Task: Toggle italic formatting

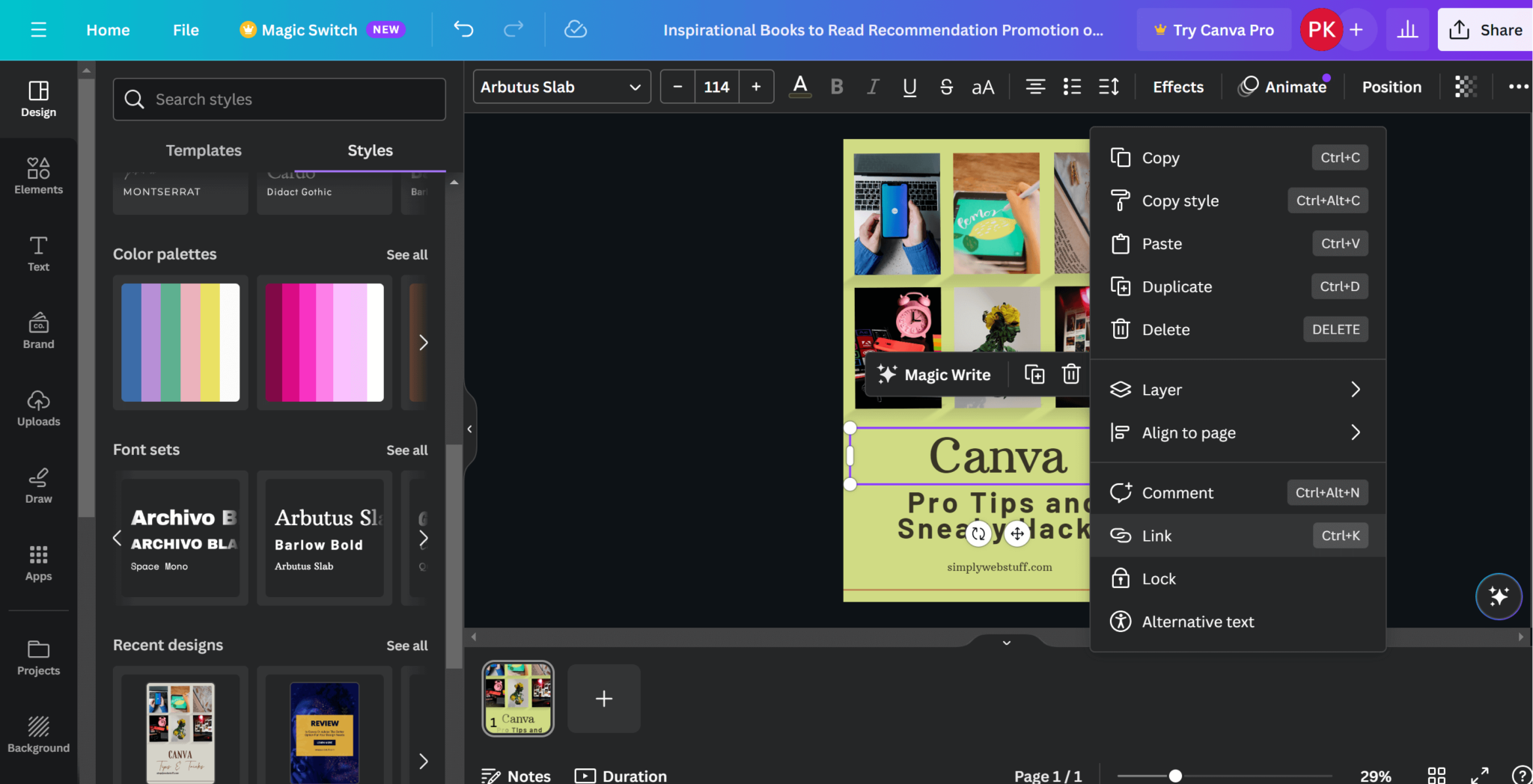Action: point(871,86)
